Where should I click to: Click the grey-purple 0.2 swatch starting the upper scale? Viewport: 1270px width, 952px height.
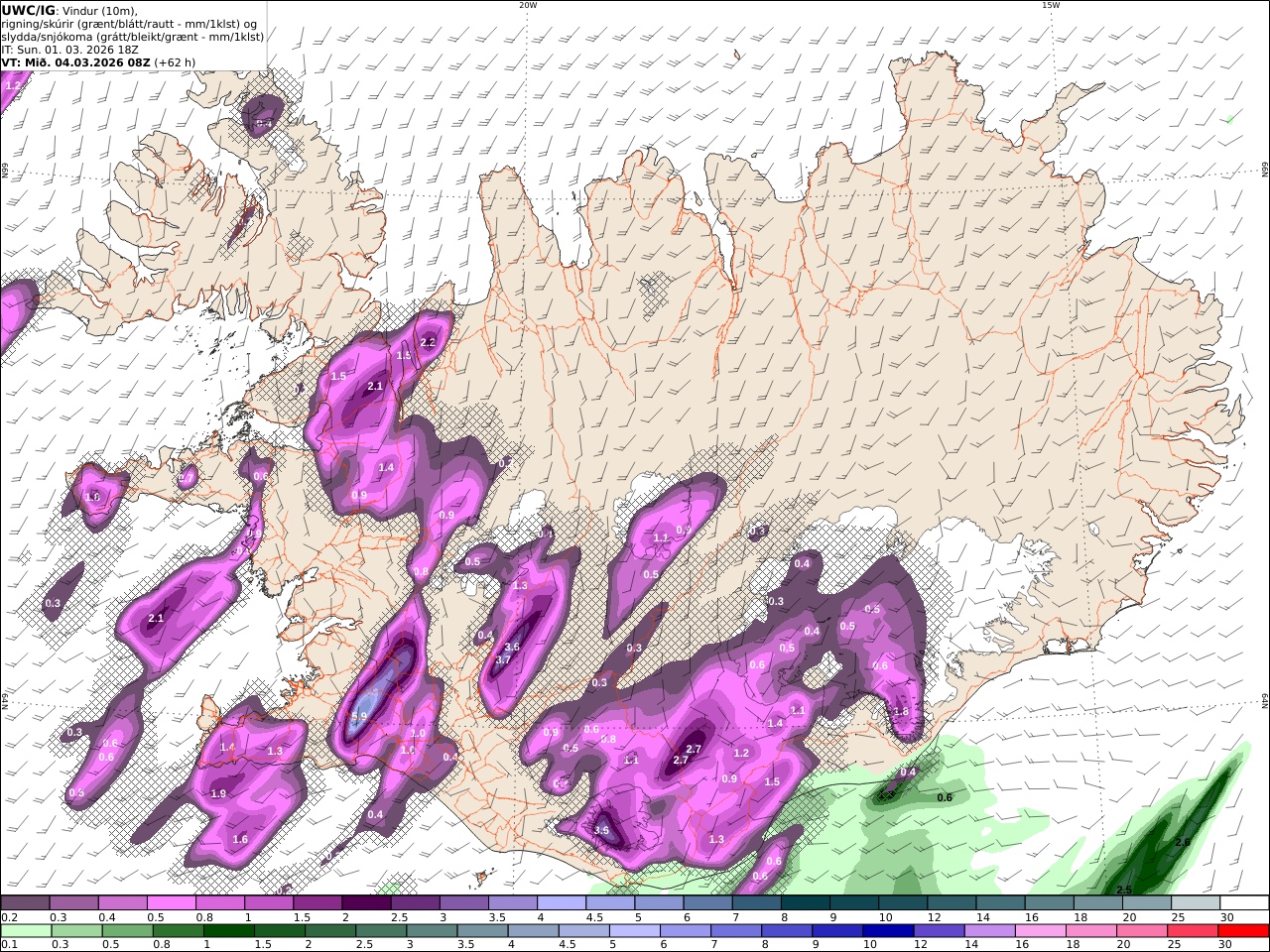25,902
